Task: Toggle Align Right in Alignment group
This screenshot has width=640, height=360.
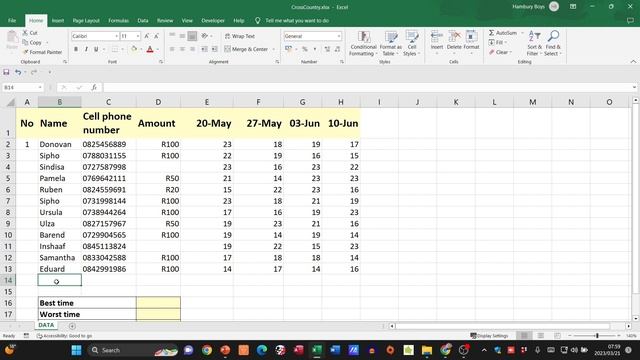Action: (192, 49)
